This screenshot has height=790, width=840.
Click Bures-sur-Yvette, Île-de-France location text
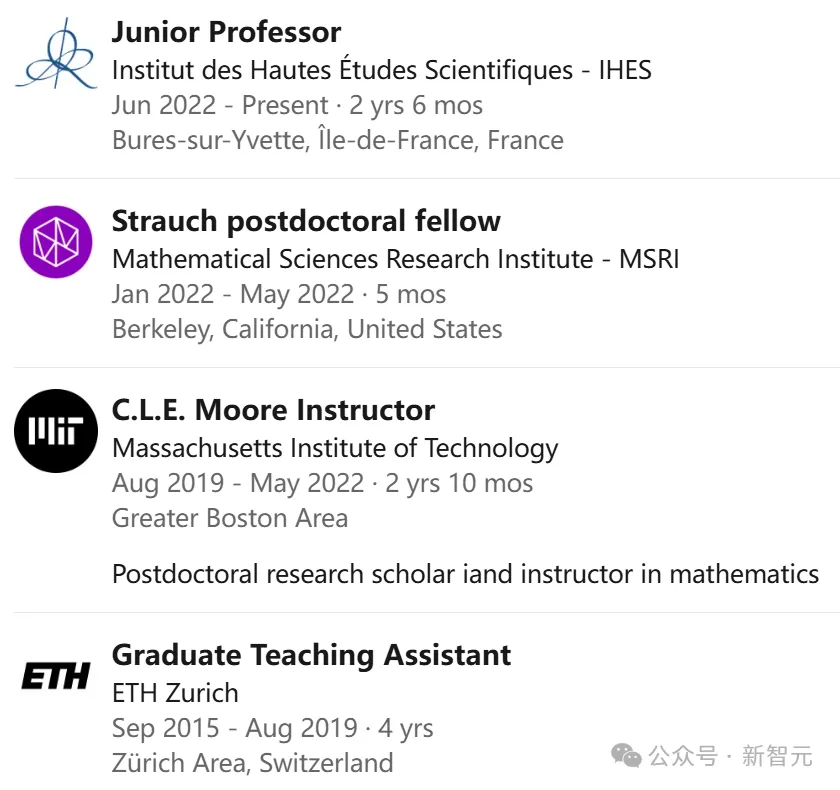(337, 140)
